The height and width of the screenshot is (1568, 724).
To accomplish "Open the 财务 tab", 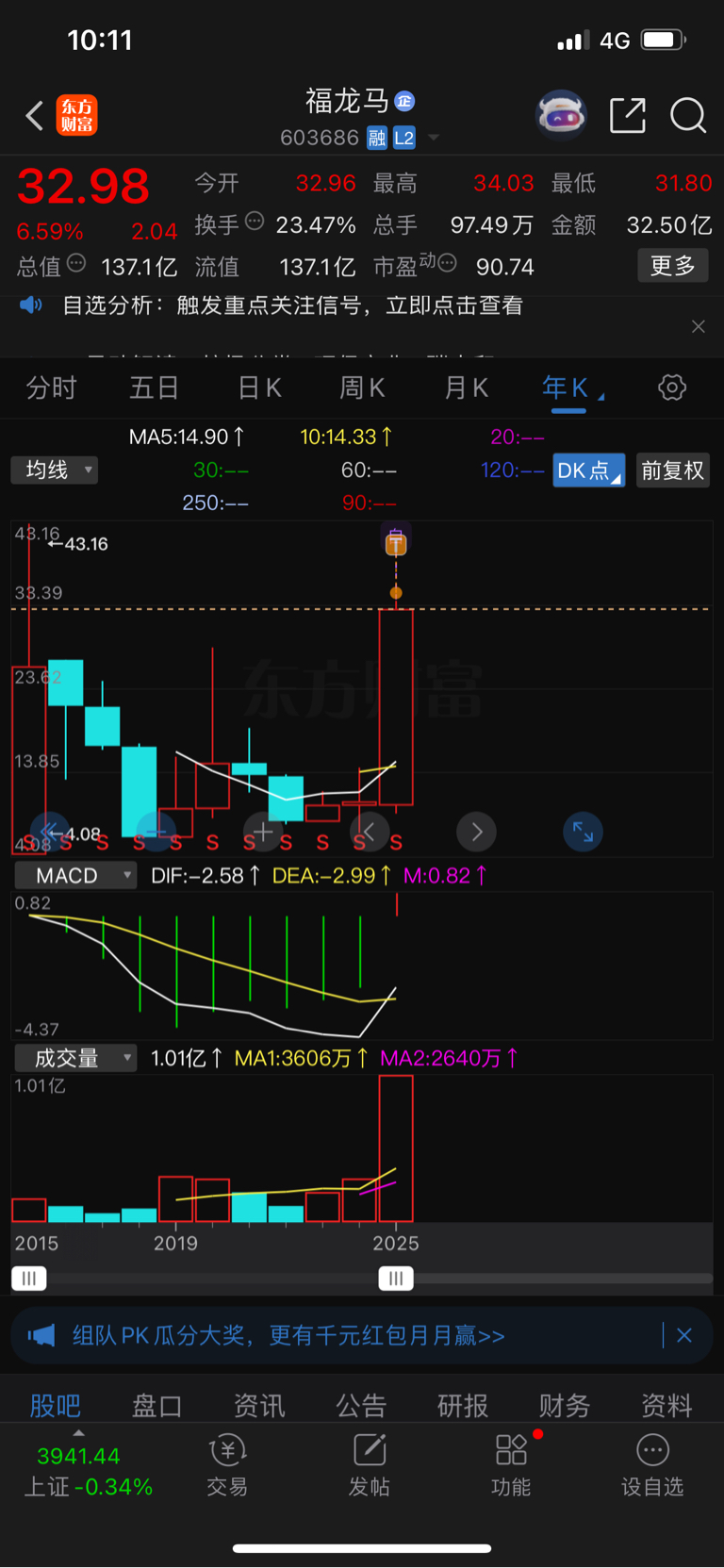I will point(565,1406).
